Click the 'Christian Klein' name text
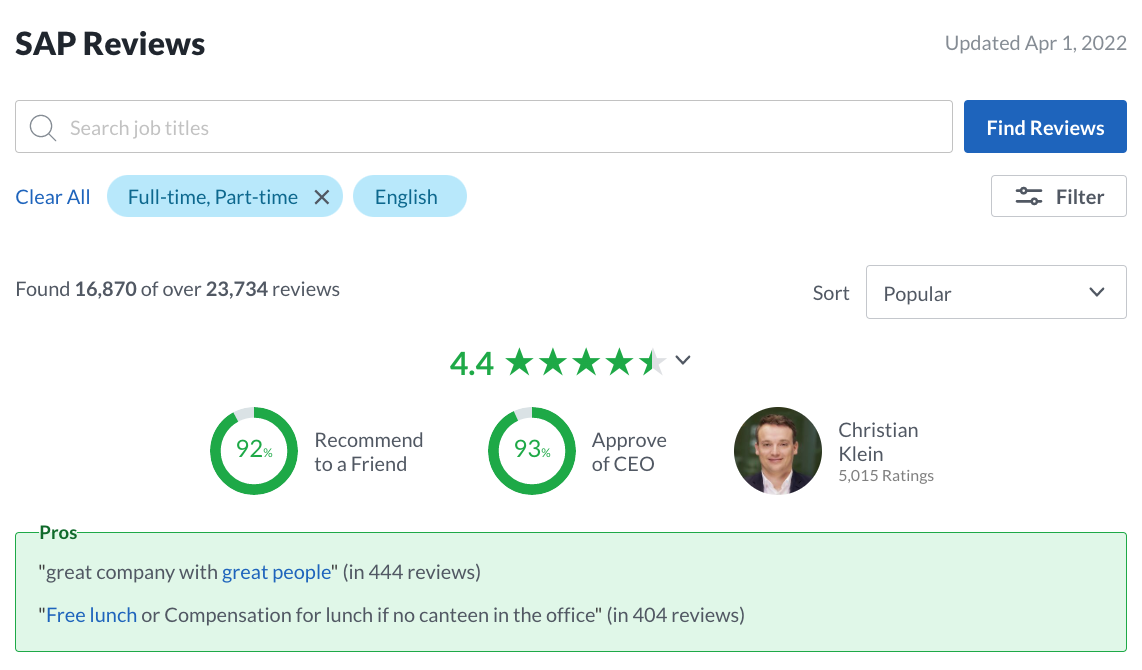The height and width of the screenshot is (670, 1142). [878, 442]
